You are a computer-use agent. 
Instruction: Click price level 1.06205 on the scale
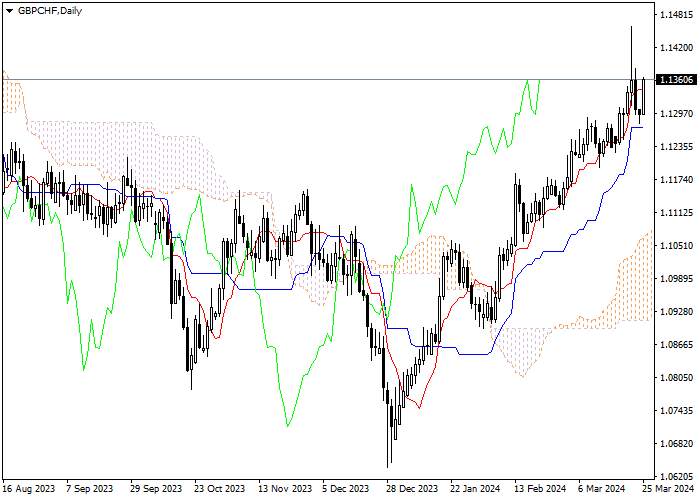coord(676,476)
